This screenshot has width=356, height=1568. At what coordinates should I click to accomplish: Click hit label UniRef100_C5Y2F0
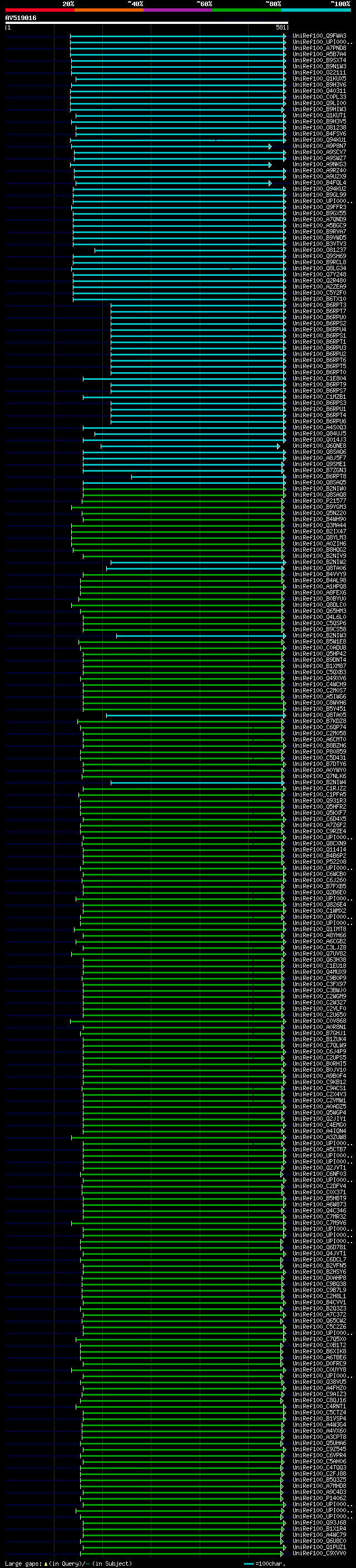point(319,293)
